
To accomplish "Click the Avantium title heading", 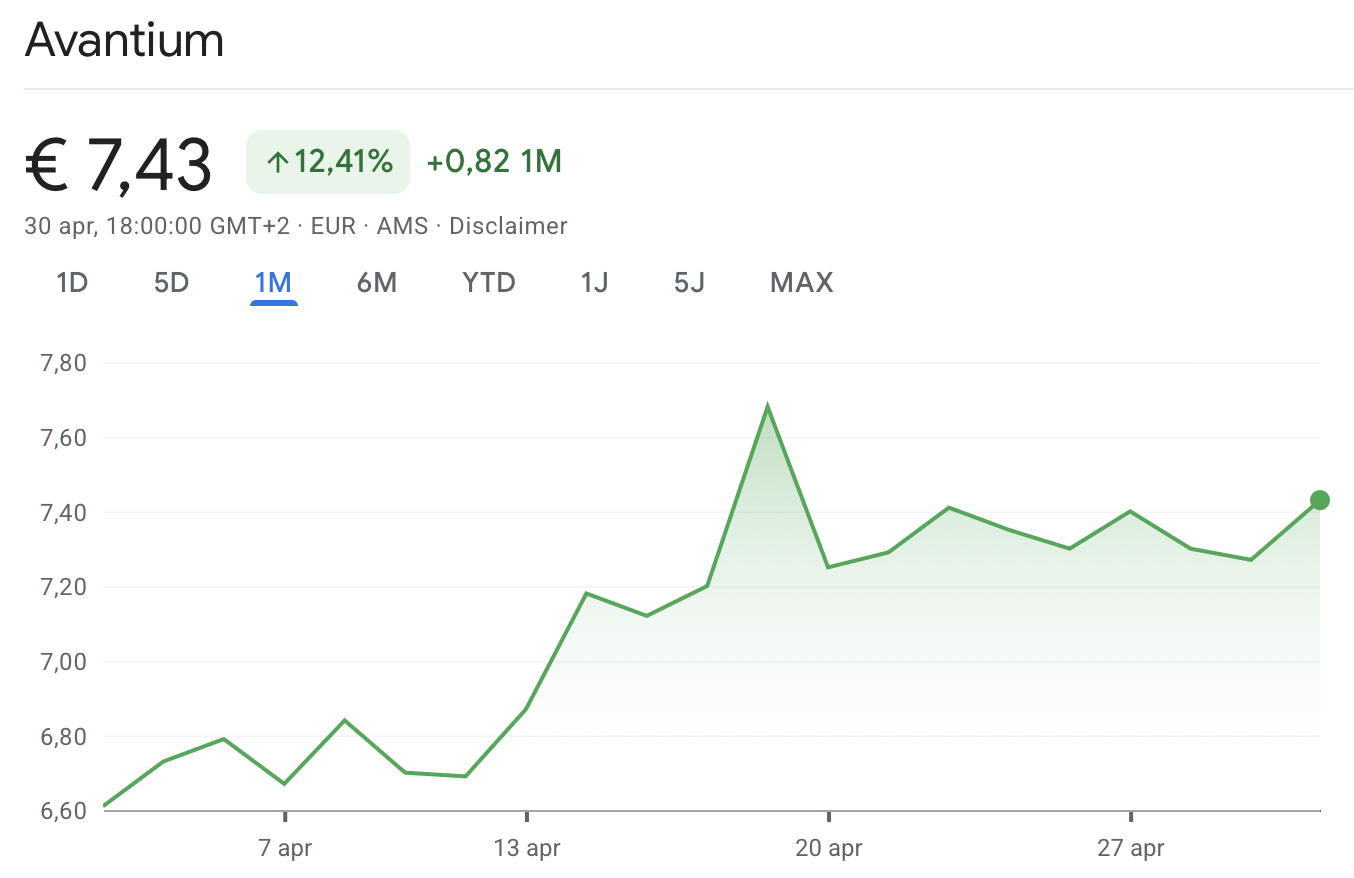I will point(124,40).
